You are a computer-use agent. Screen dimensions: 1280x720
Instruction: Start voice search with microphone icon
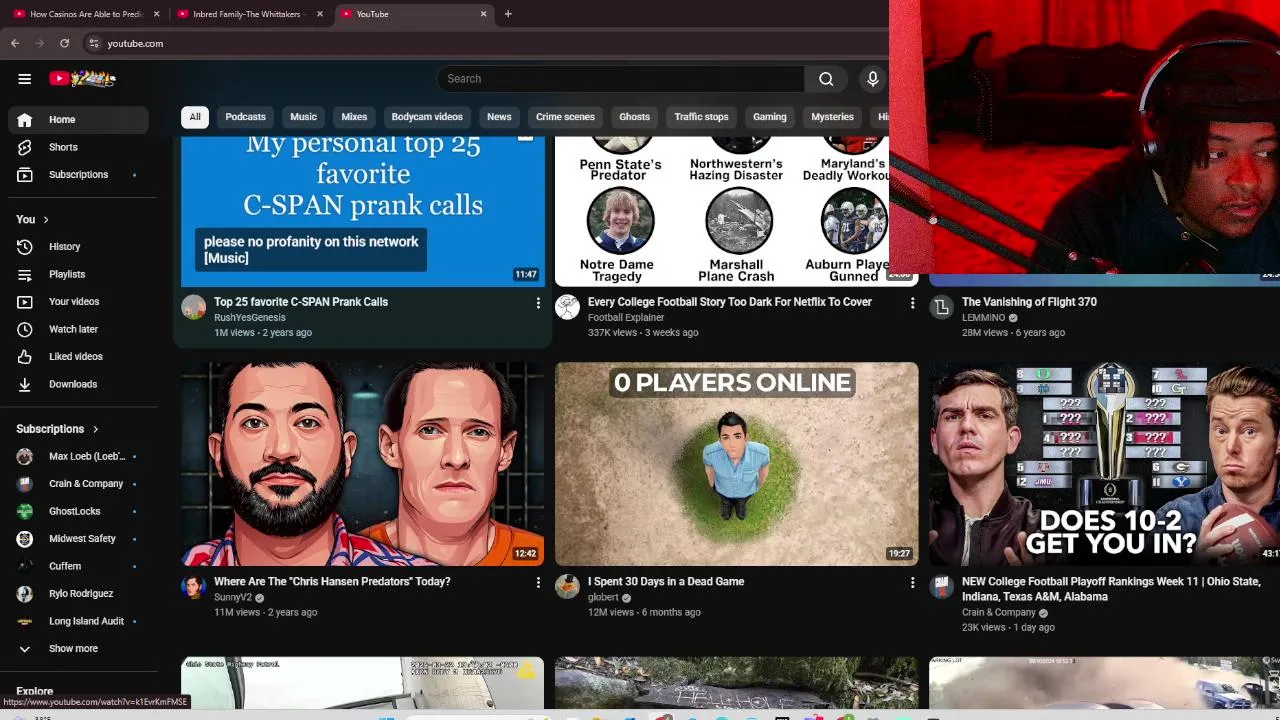click(x=873, y=79)
